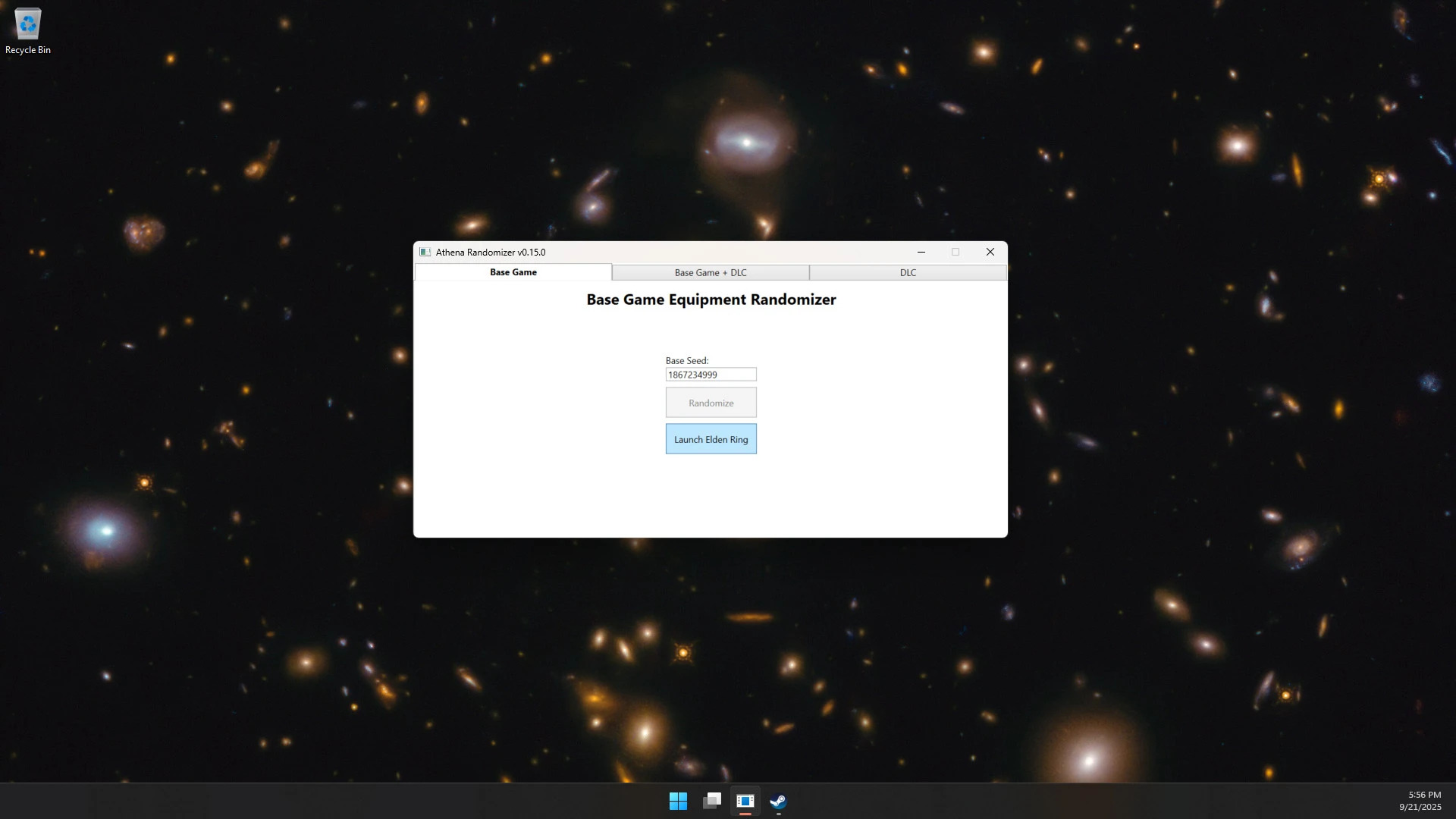
Task: Open the taskbar clock and date
Action: click(x=1420, y=801)
